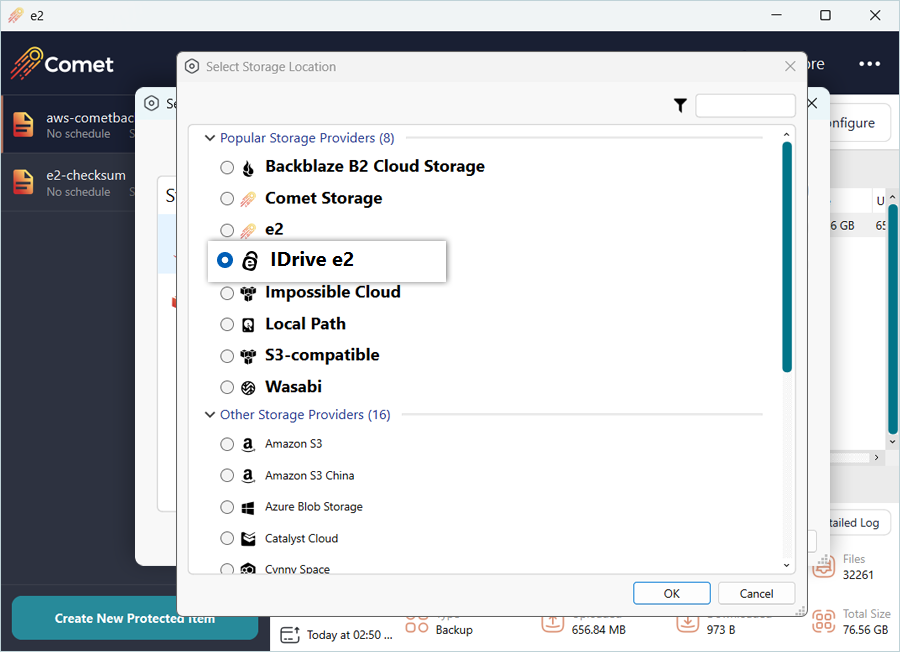Click the Impossible Cloud cubes icon
The image size is (900, 652).
click(248, 293)
